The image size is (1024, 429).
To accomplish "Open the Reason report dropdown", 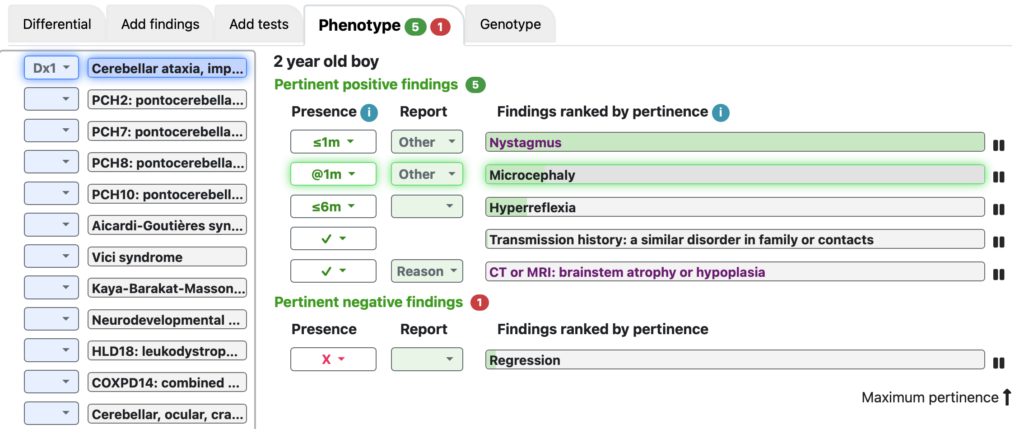I will [x=427, y=271].
